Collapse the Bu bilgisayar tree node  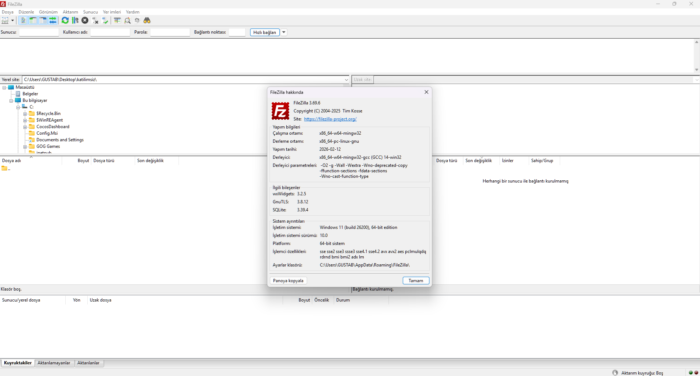pyautogui.click(x=11, y=100)
